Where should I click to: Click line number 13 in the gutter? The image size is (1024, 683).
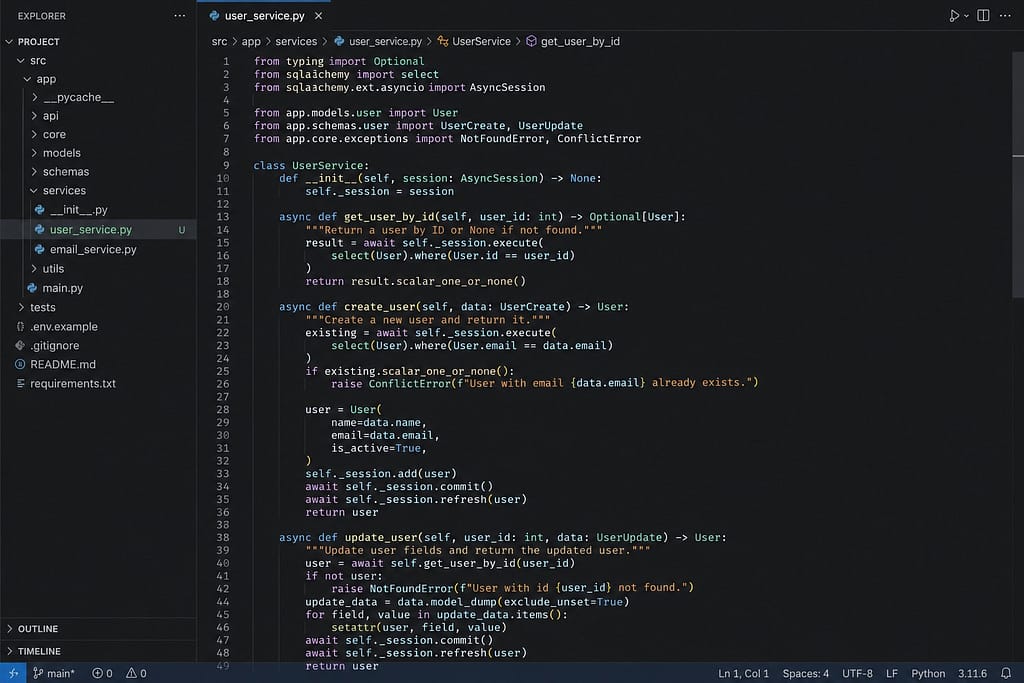pos(223,217)
